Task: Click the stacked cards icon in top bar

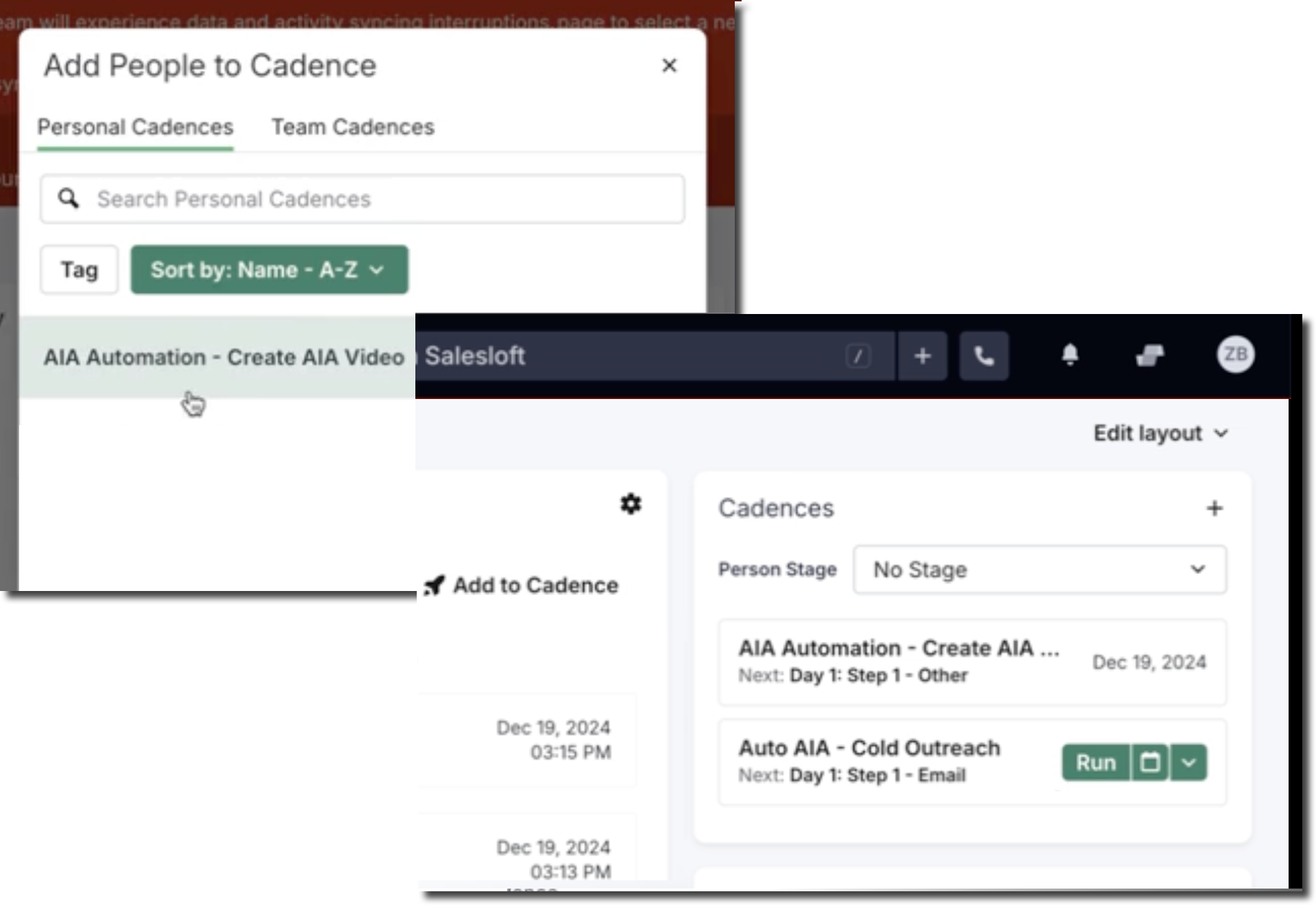Action: tap(1149, 355)
